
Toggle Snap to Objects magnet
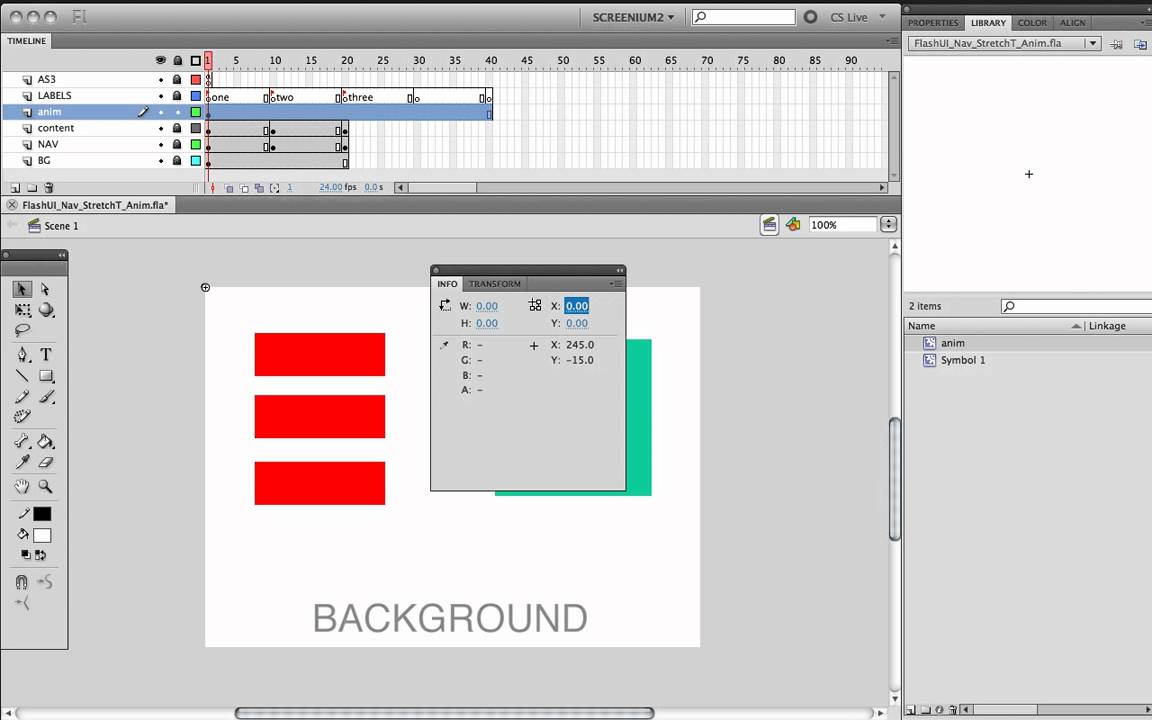21,583
